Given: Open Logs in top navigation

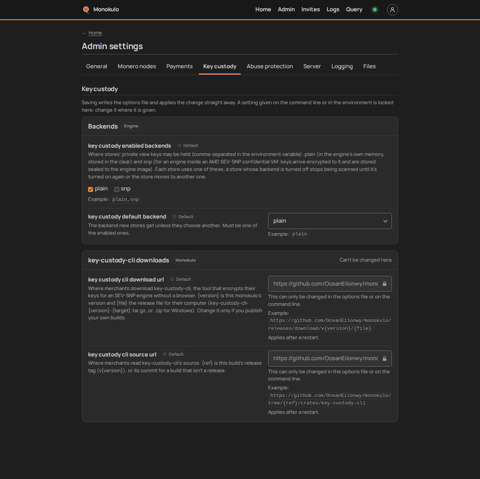Looking at the screenshot, I should (333, 10).
